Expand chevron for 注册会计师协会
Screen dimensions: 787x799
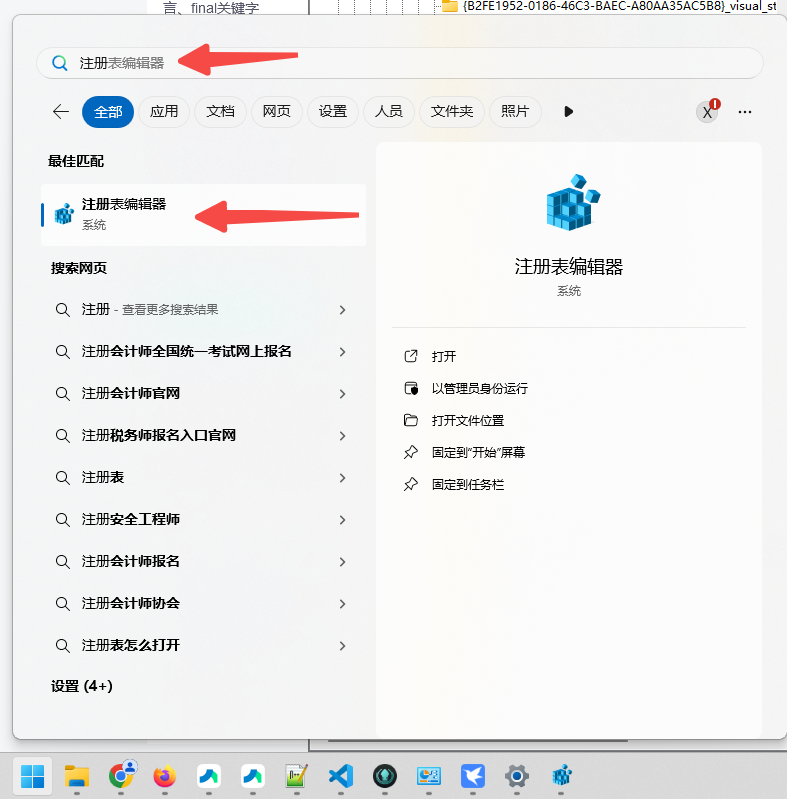click(x=343, y=604)
